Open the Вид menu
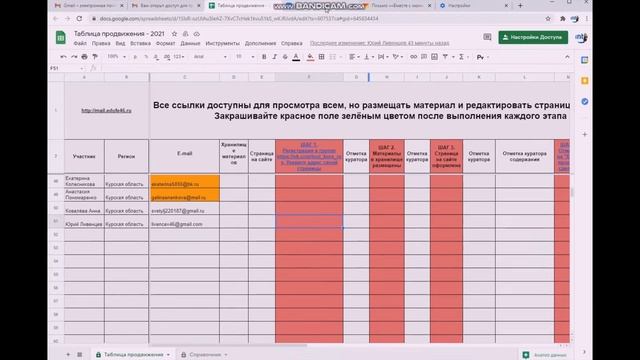This screenshot has height=360, width=640. (x=120, y=43)
